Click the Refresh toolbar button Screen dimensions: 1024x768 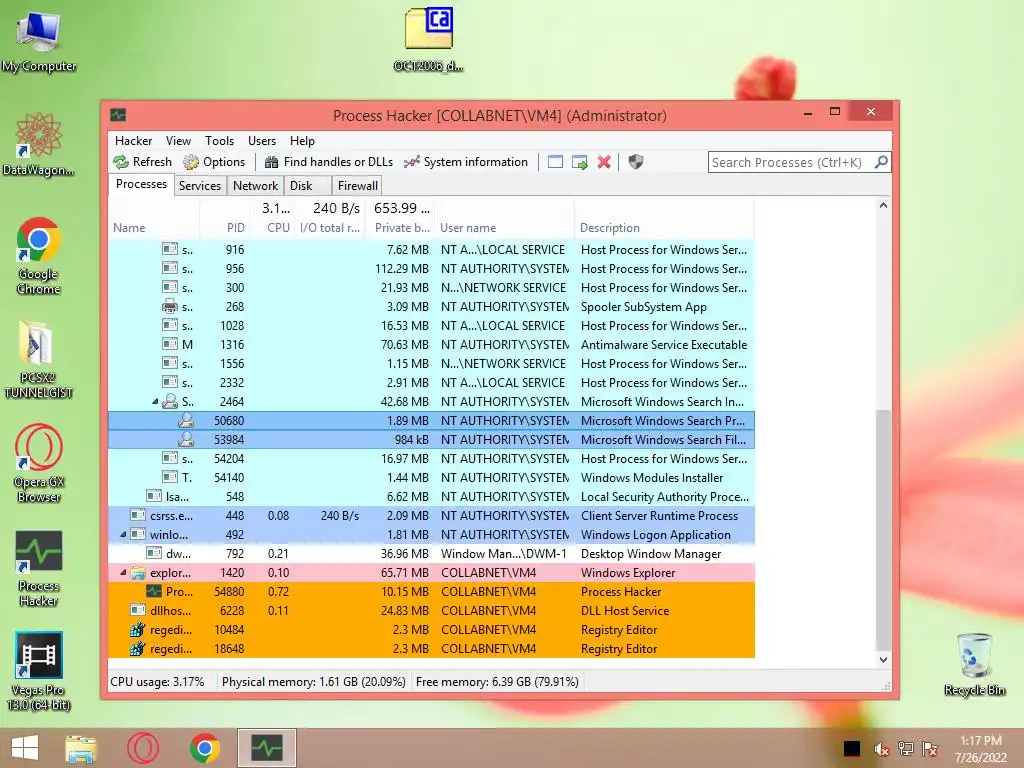142,162
